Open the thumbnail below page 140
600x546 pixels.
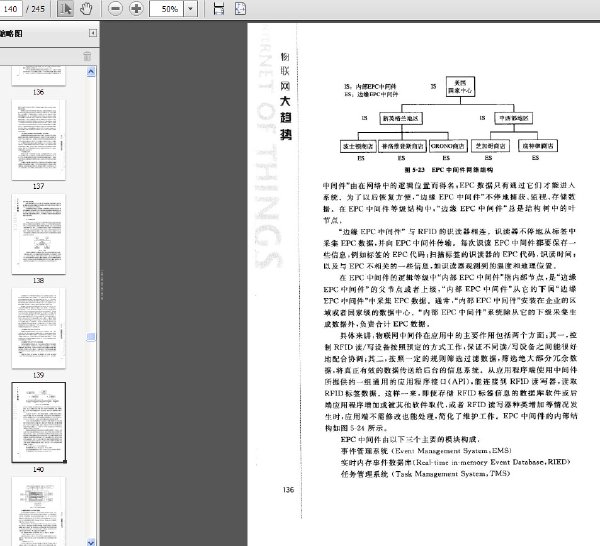coord(38,511)
